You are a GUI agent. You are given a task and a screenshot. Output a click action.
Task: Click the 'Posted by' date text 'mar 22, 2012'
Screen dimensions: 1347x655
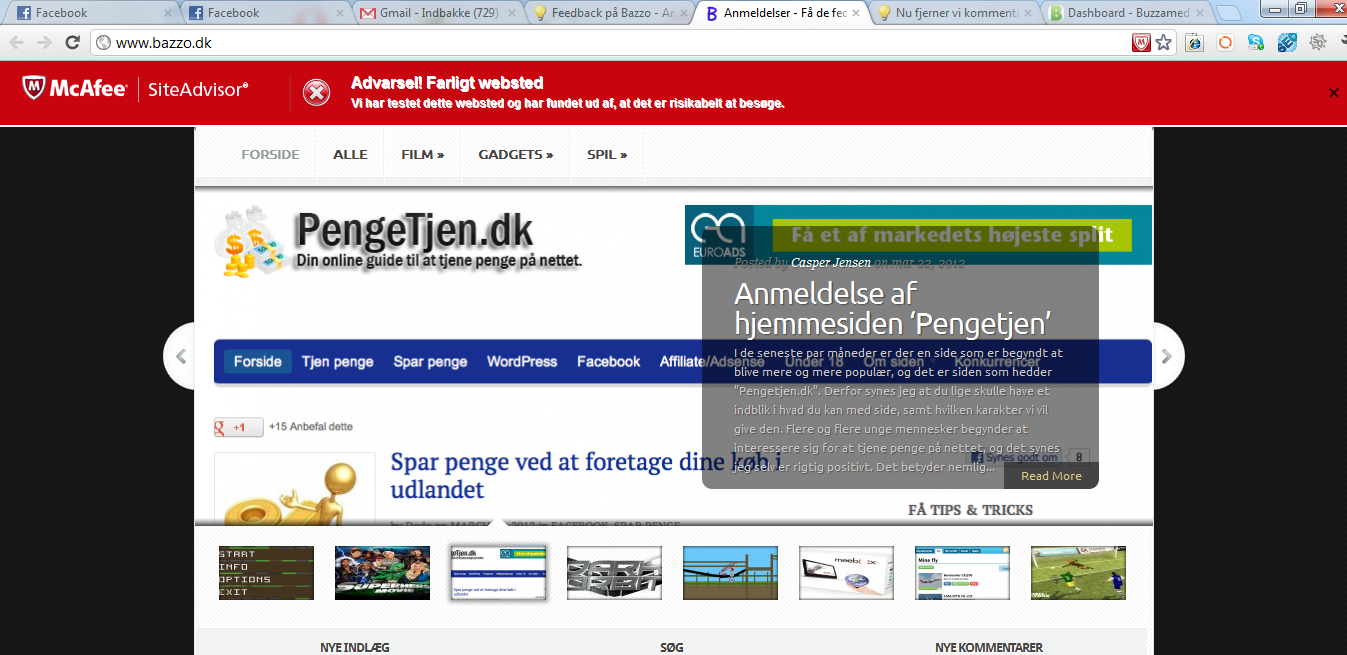point(928,263)
